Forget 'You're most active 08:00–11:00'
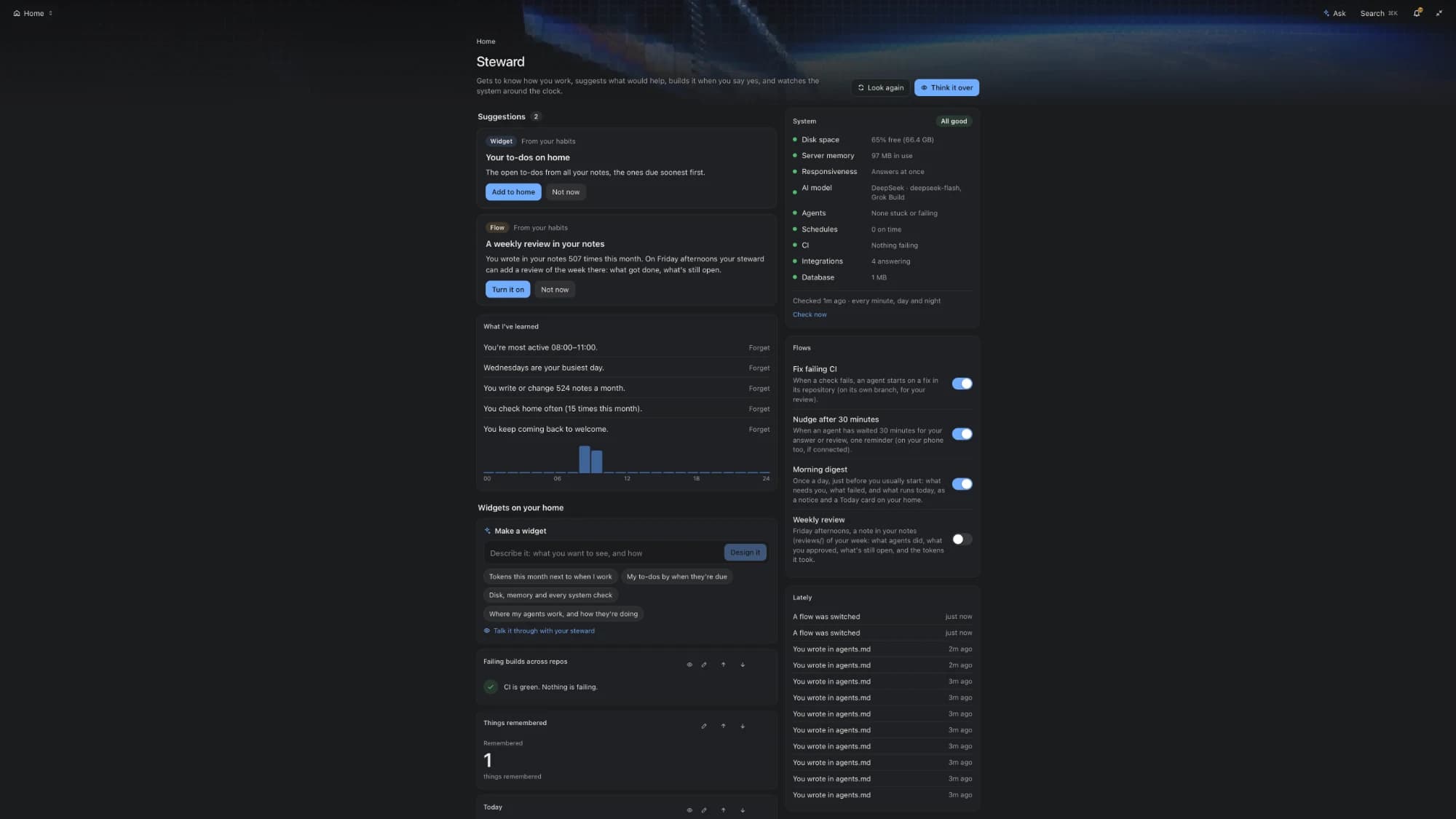This screenshot has width=1456, height=819. point(759,348)
